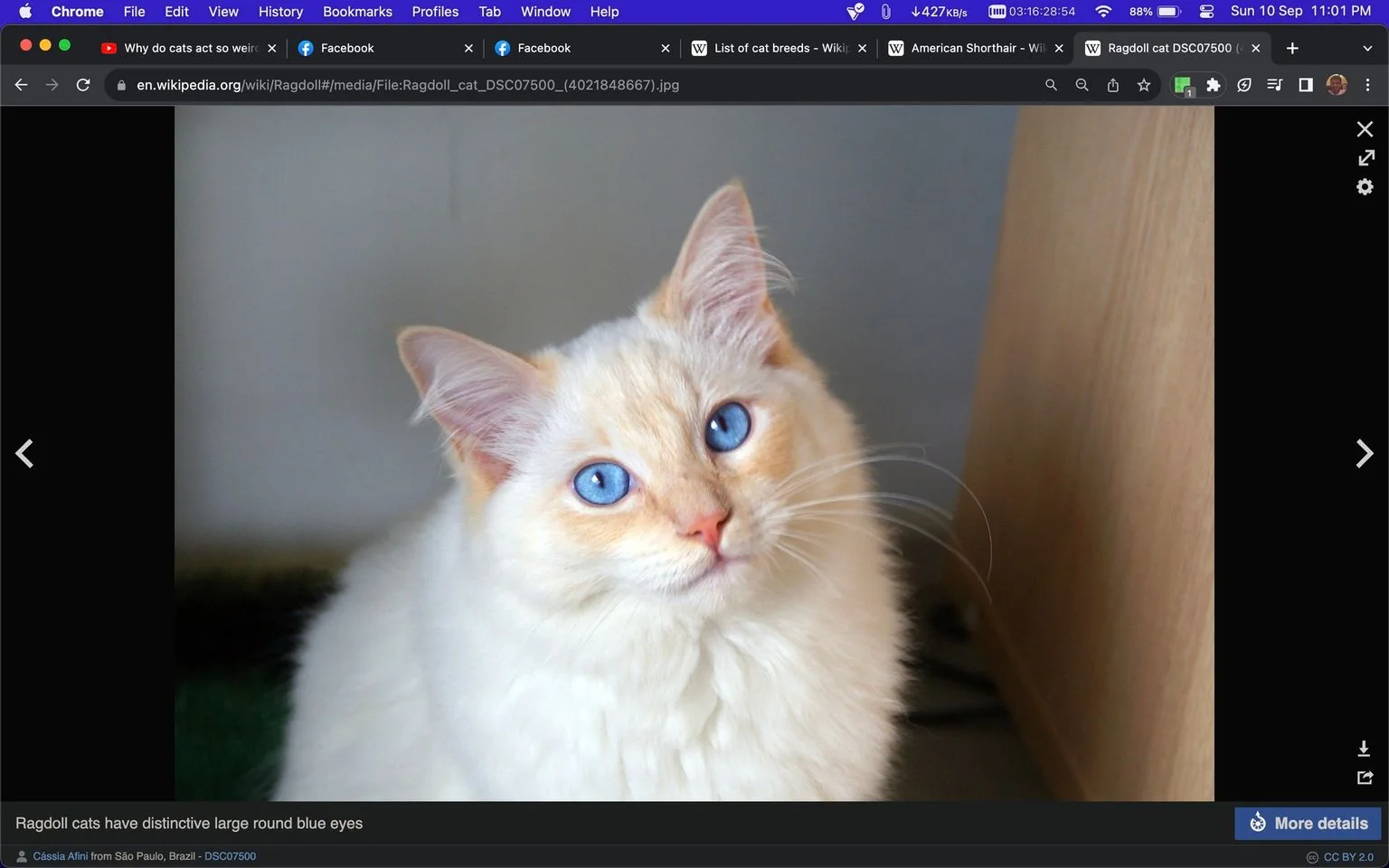Screen dimensions: 1389x868
Task: Close the American Shorthair tab
Action: tap(1059, 48)
